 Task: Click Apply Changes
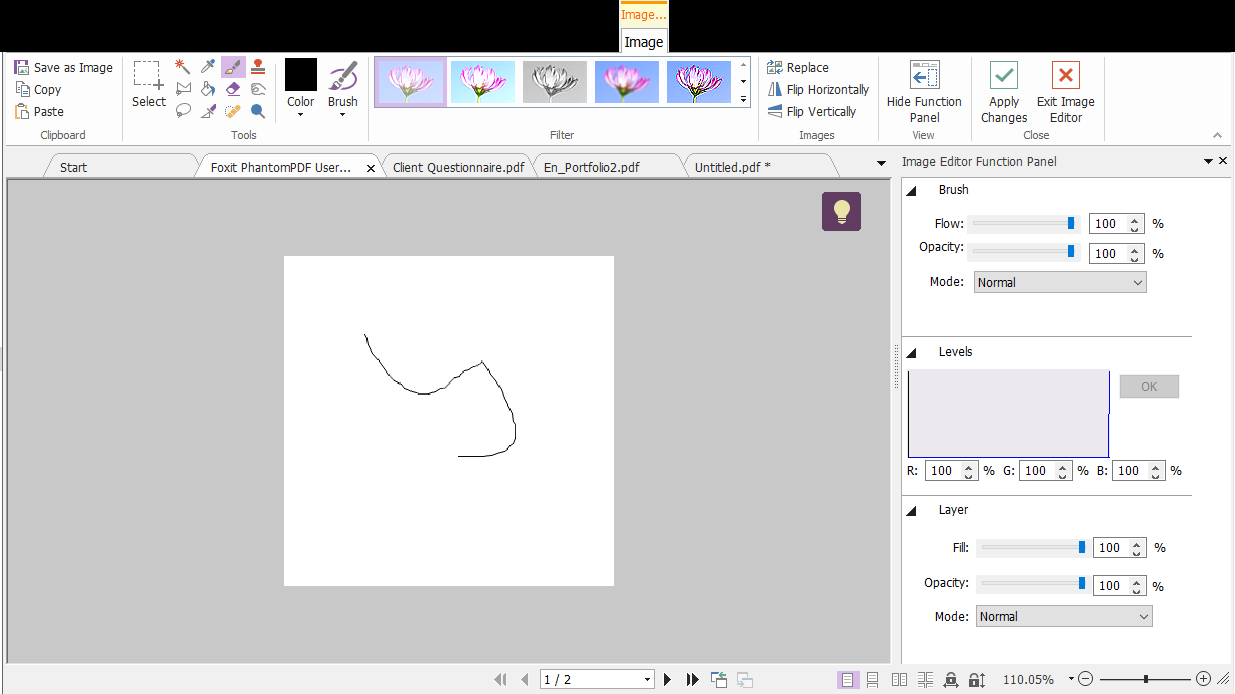pos(1004,91)
